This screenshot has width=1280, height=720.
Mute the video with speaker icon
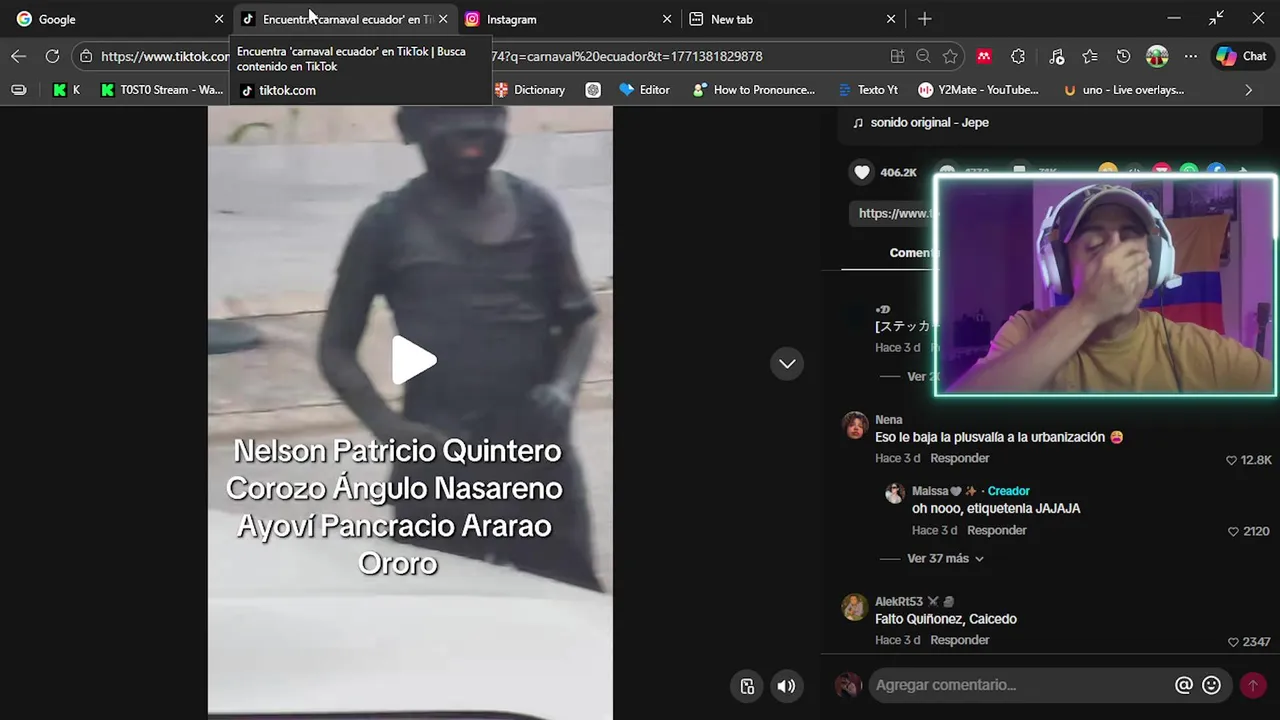pos(786,686)
